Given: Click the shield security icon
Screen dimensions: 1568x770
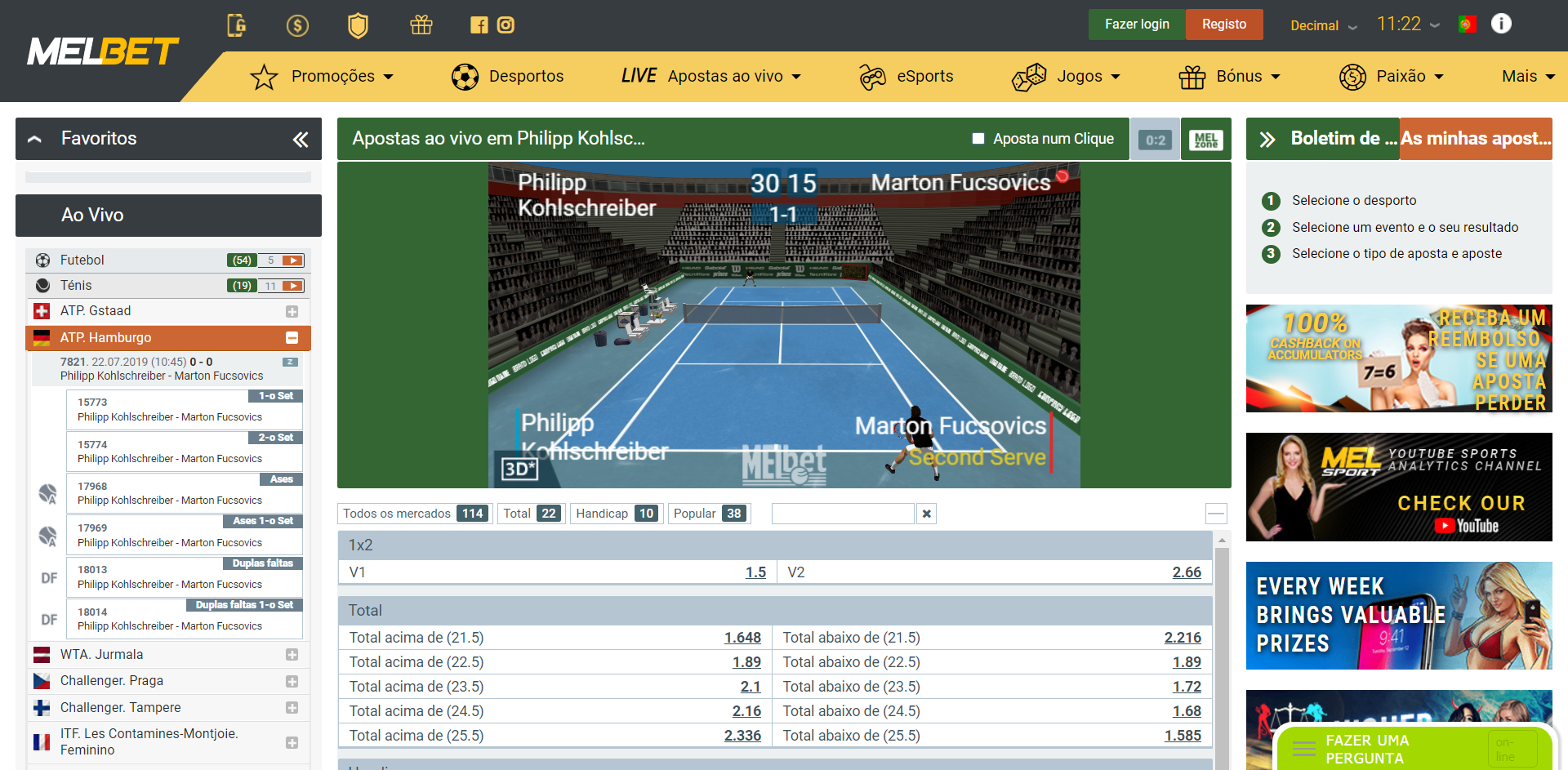Looking at the screenshot, I should tap(358, 25).
